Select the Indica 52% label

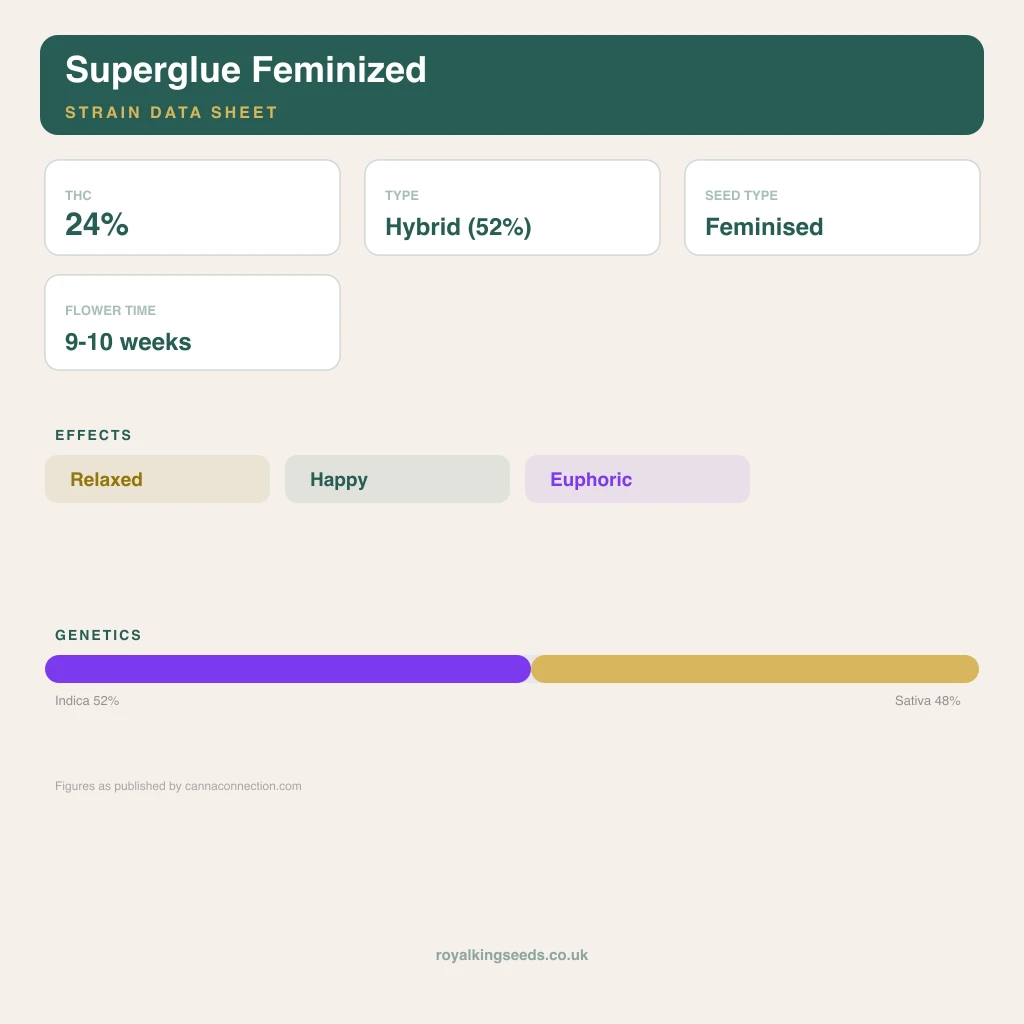(87, 701)
